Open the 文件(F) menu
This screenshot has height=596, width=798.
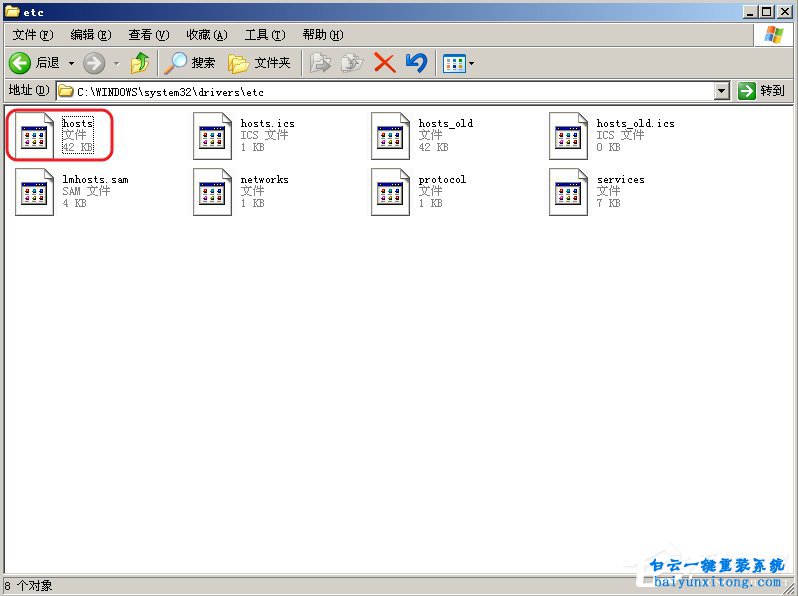coord(32,35)
